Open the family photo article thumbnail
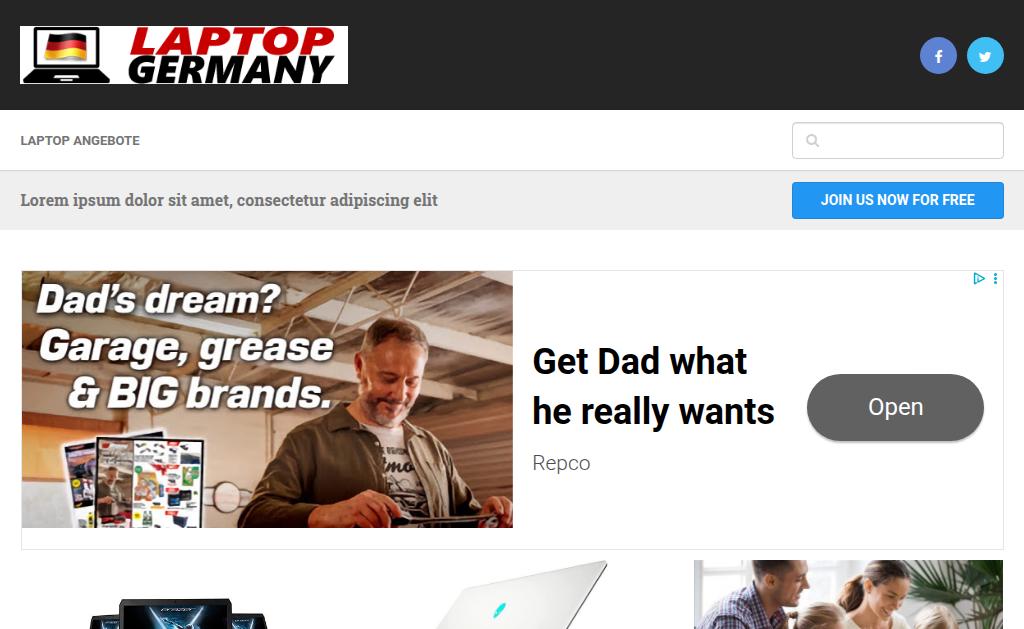 coord(848,594)
